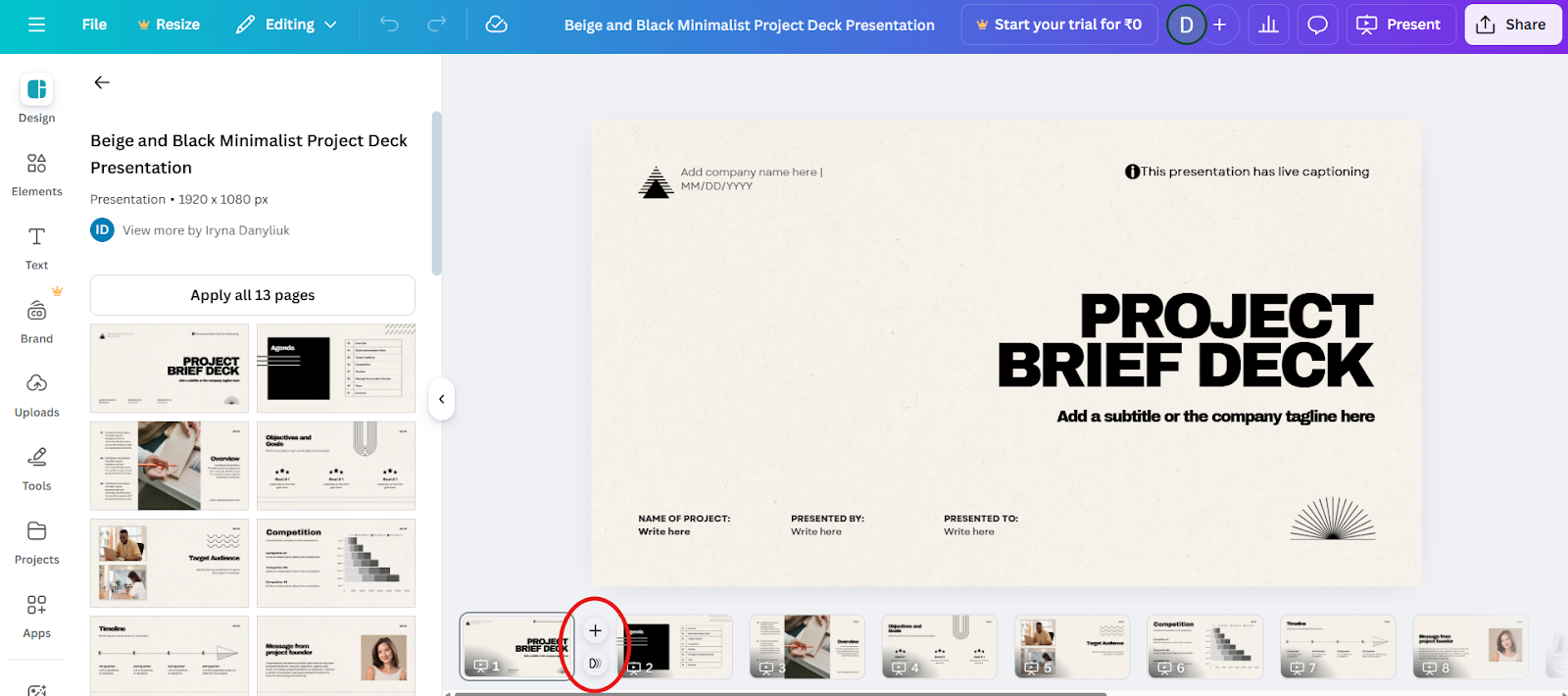Select slide 5 thumbnail in filmstrip
This screenshot has width=1568, height=696.
tap(1072, 646)
